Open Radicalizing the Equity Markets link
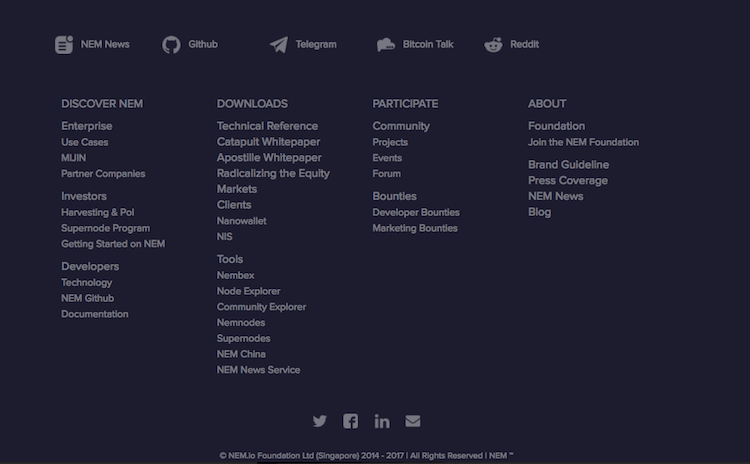 coord(273,181)
